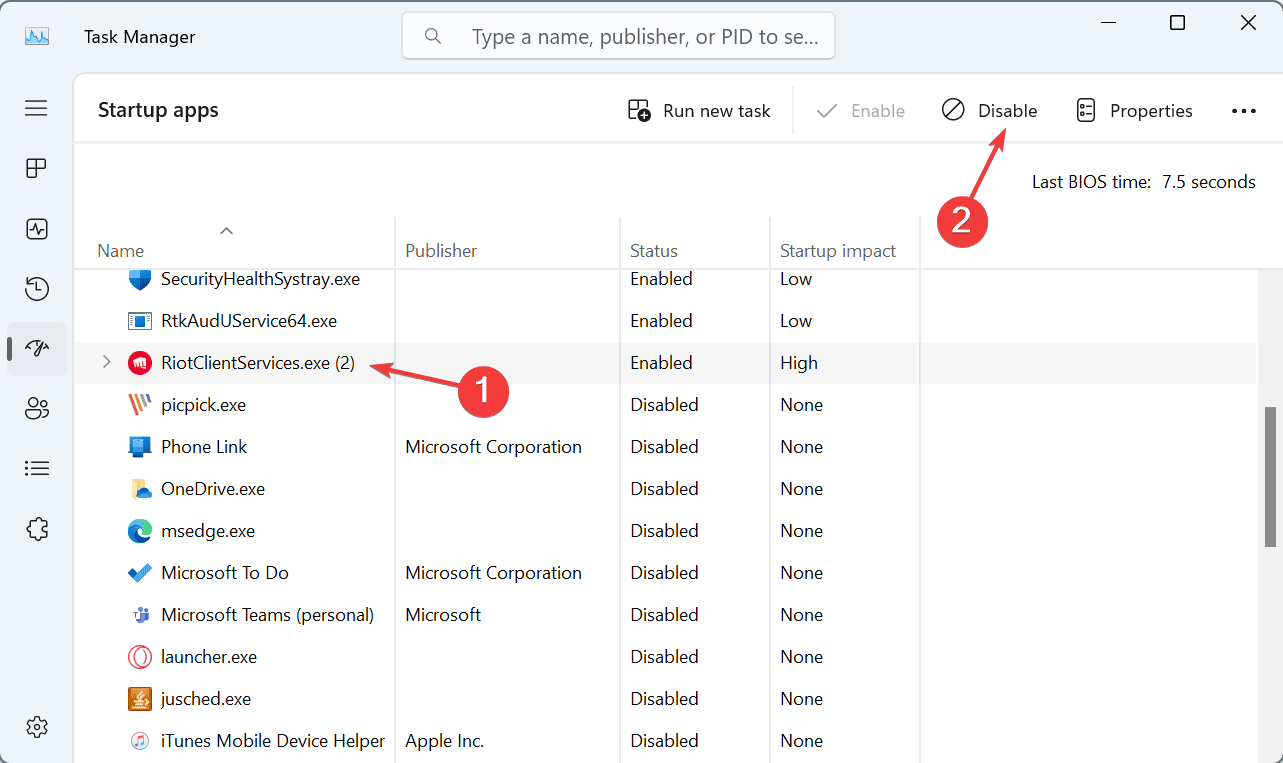Open the Users page icon
Viewport: 1283px width, 763px height.
(37, 408)
